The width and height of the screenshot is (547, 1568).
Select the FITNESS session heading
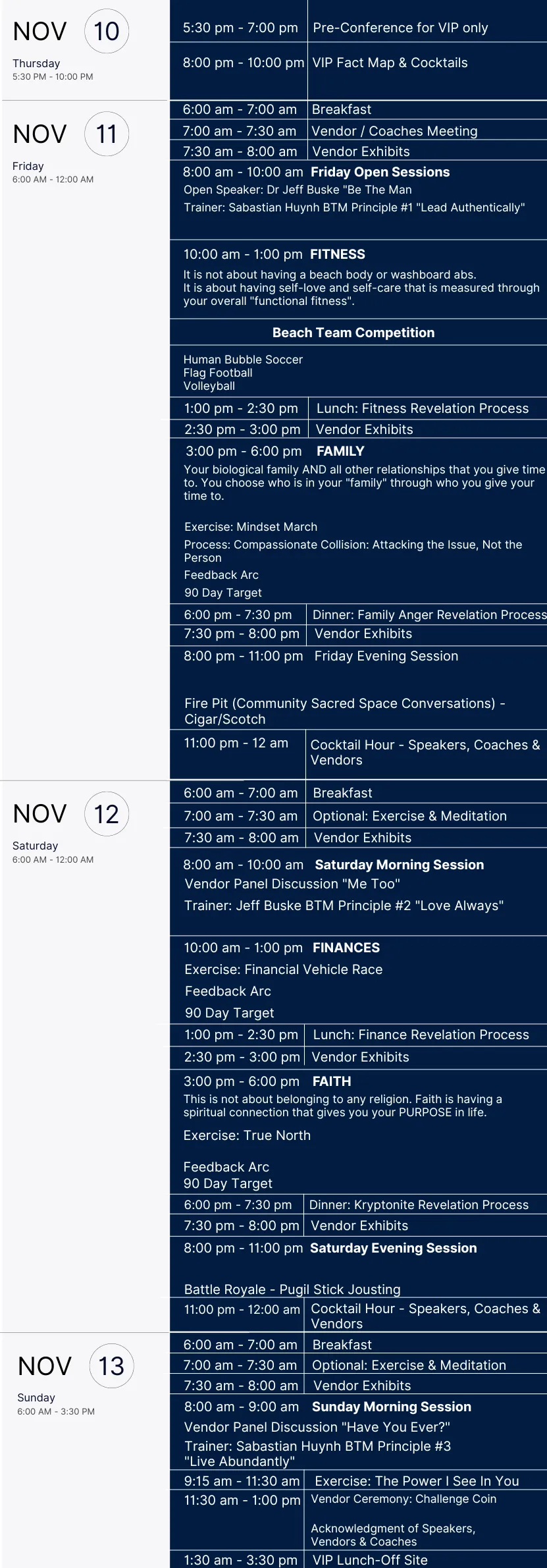(x=338, y=254)
